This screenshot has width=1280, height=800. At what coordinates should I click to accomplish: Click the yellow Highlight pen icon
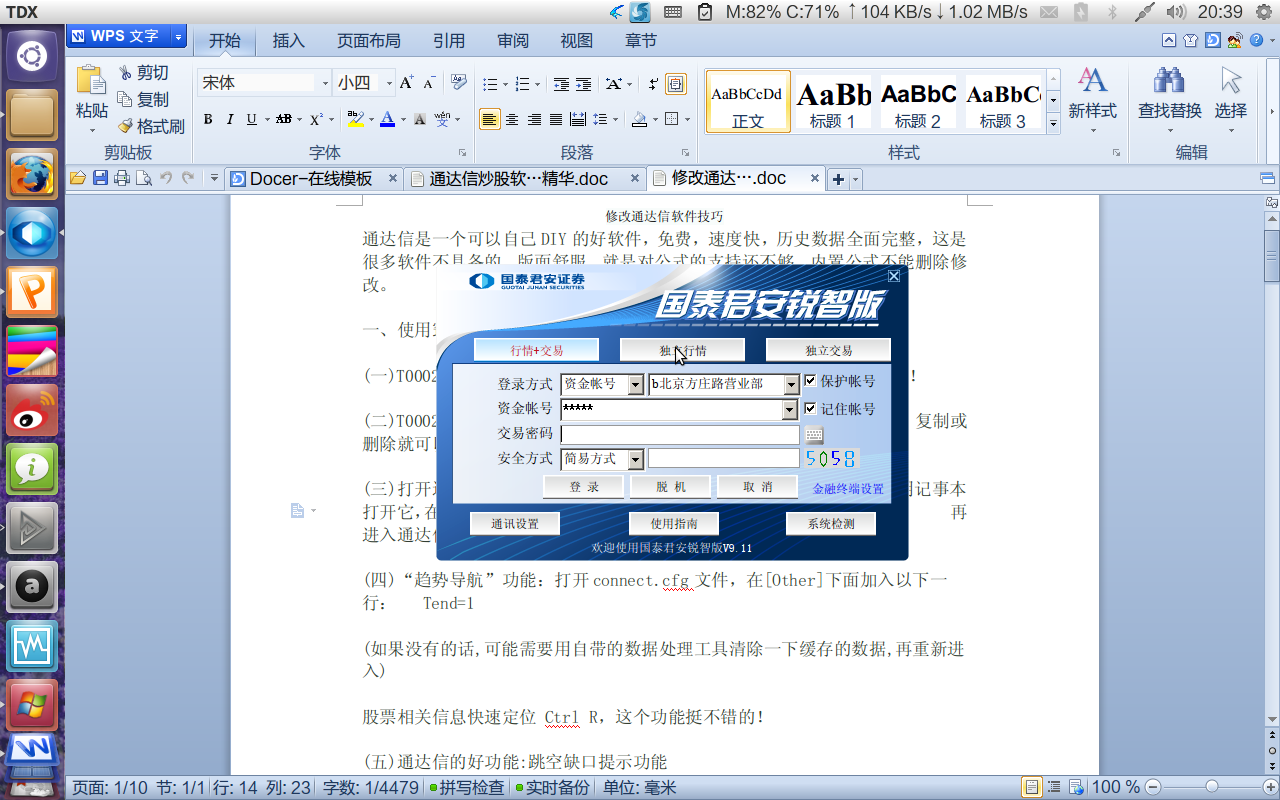[355, 119]
